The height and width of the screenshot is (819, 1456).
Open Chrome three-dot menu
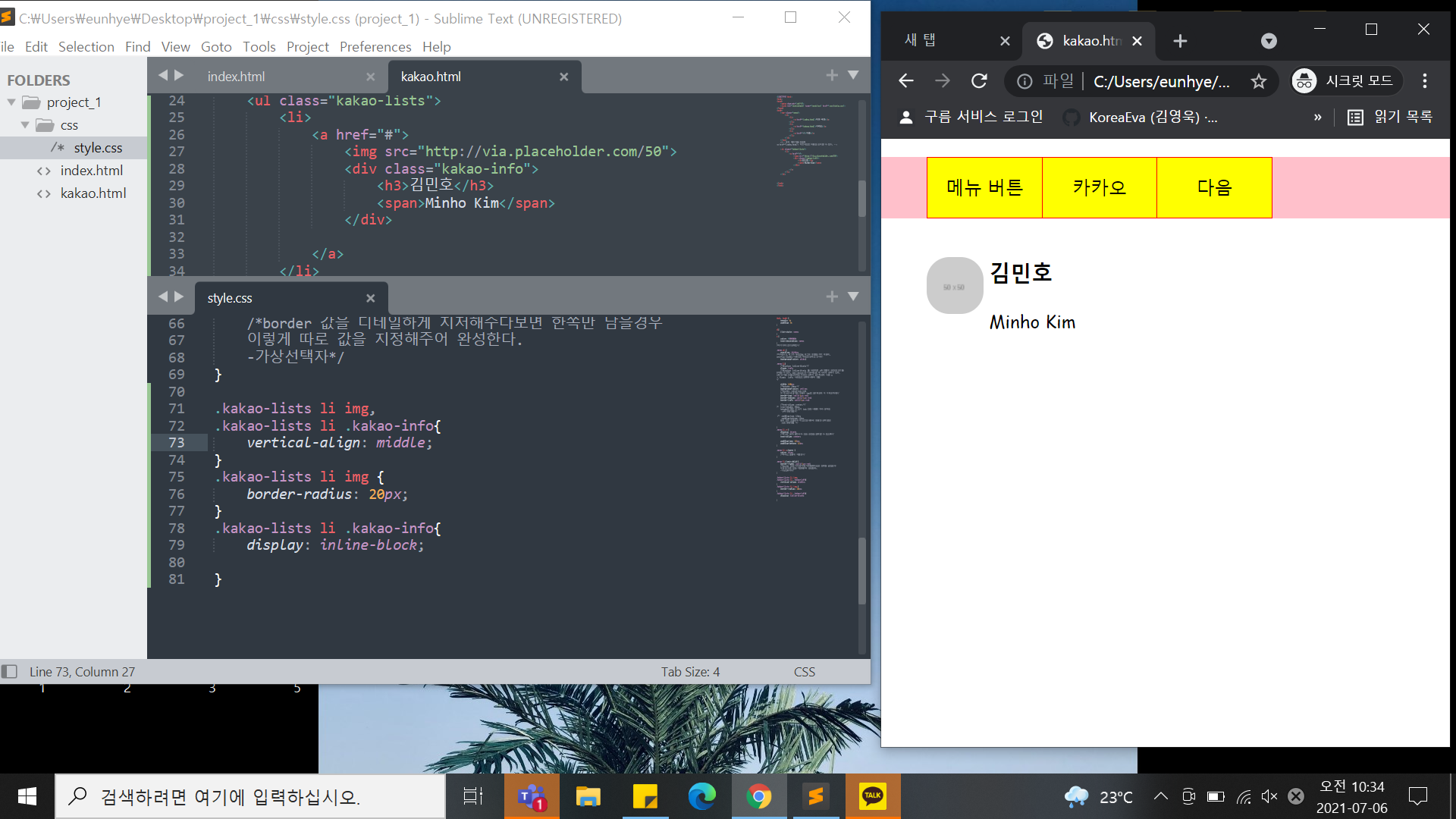(1425, 81)
